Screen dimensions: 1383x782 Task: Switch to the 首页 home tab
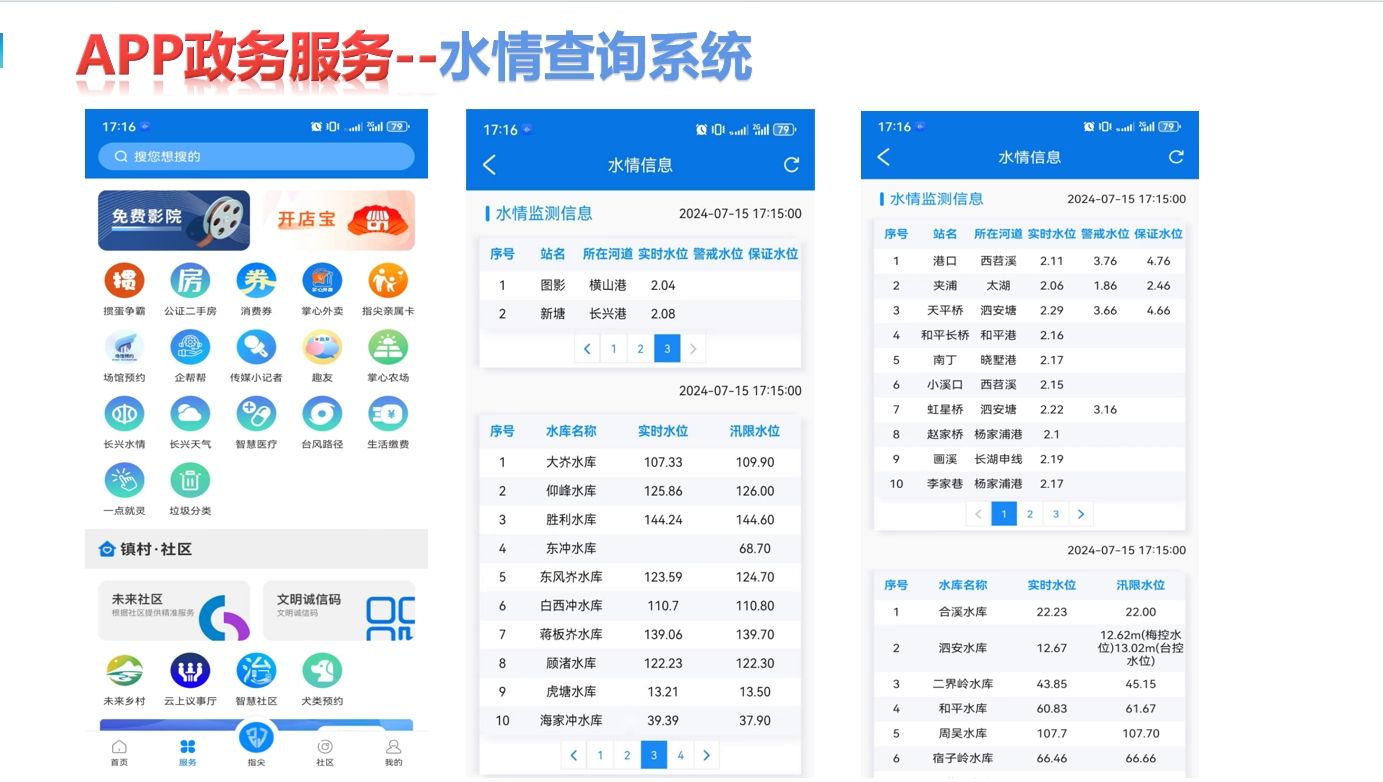(x=119, y=754)
